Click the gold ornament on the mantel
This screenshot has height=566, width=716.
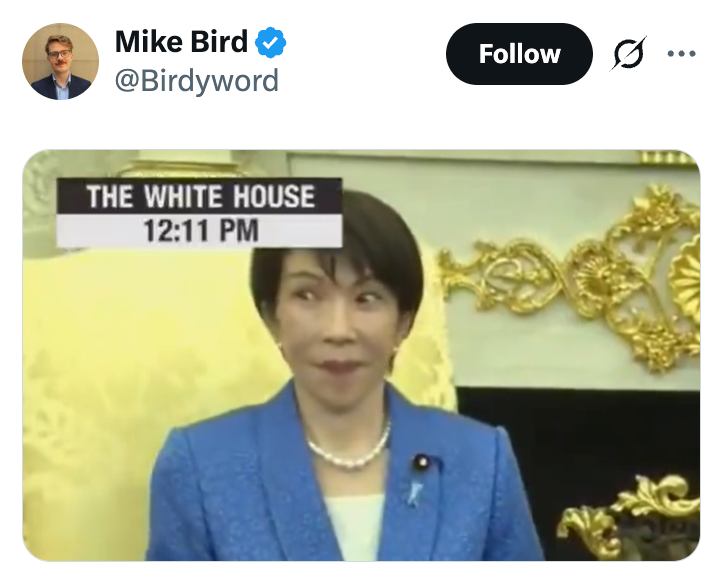[569, 278]
